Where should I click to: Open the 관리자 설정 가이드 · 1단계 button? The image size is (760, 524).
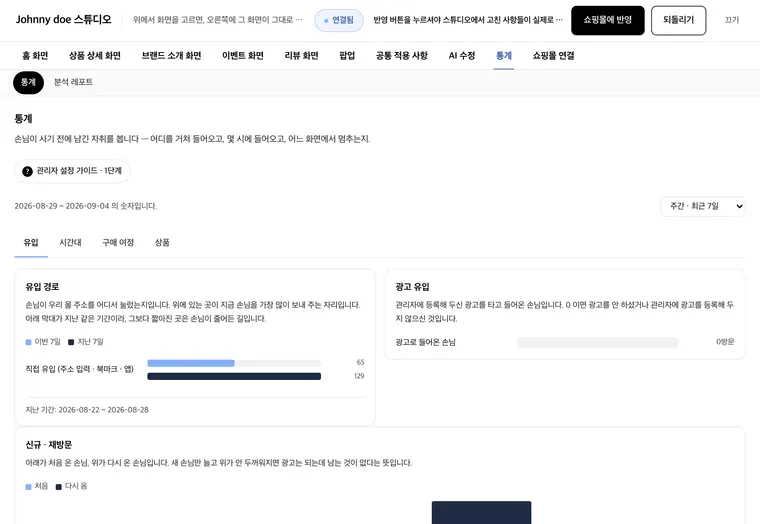click(73, 171)
